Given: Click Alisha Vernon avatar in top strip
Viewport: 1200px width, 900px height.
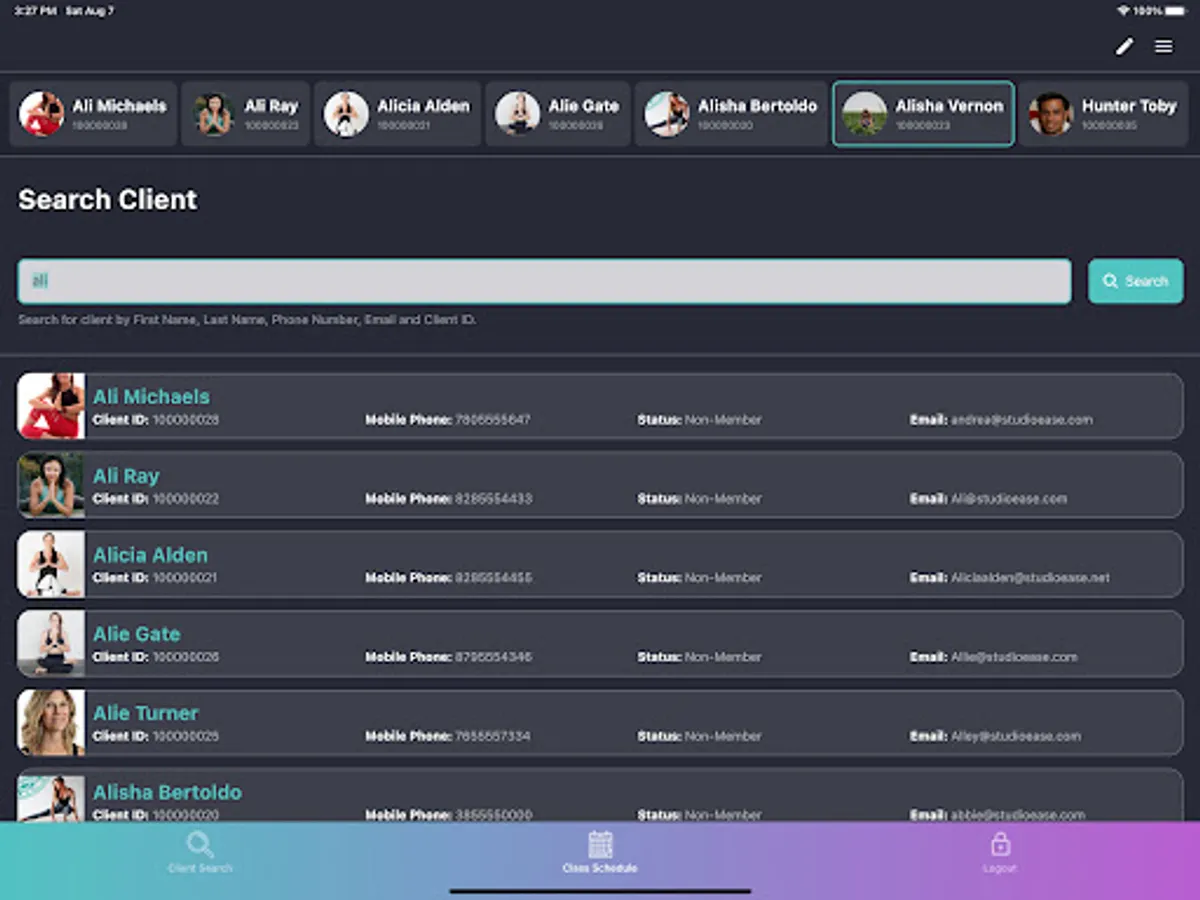Looking at the screenshot, I should [x=865, y=114].
